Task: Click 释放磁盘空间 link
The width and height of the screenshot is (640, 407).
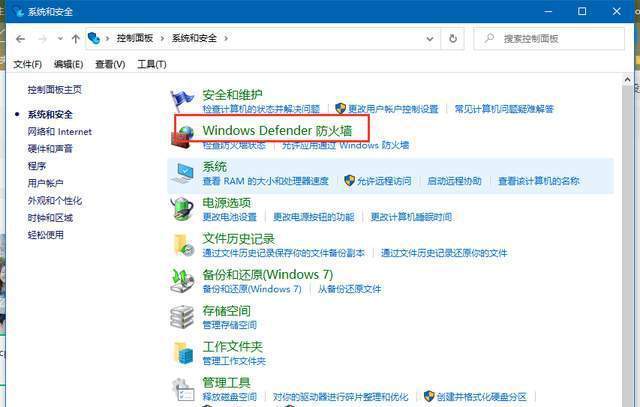Action: pyautogui.click(x=230, y=396)
